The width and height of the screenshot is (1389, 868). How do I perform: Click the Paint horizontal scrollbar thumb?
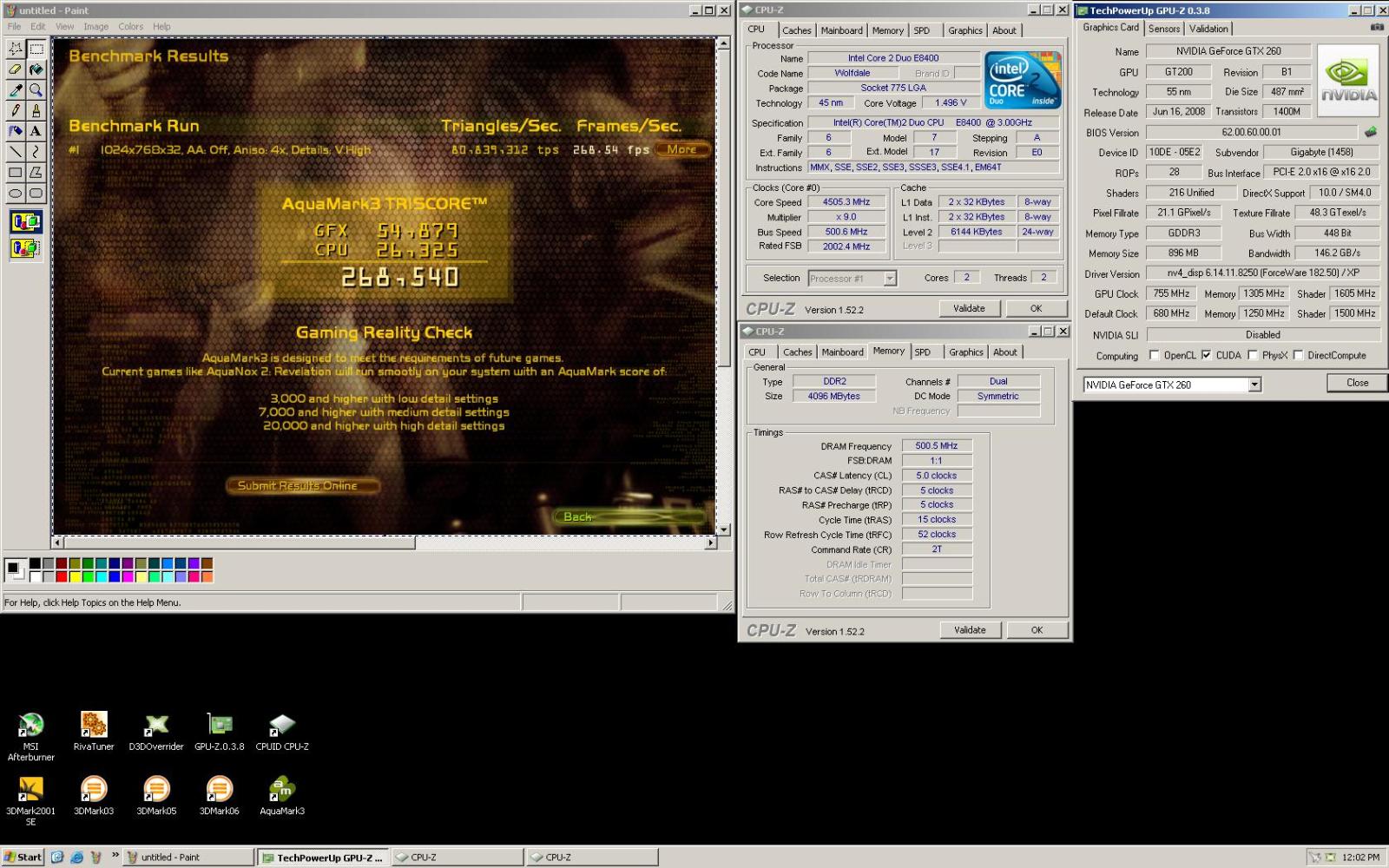coord(239,542)
